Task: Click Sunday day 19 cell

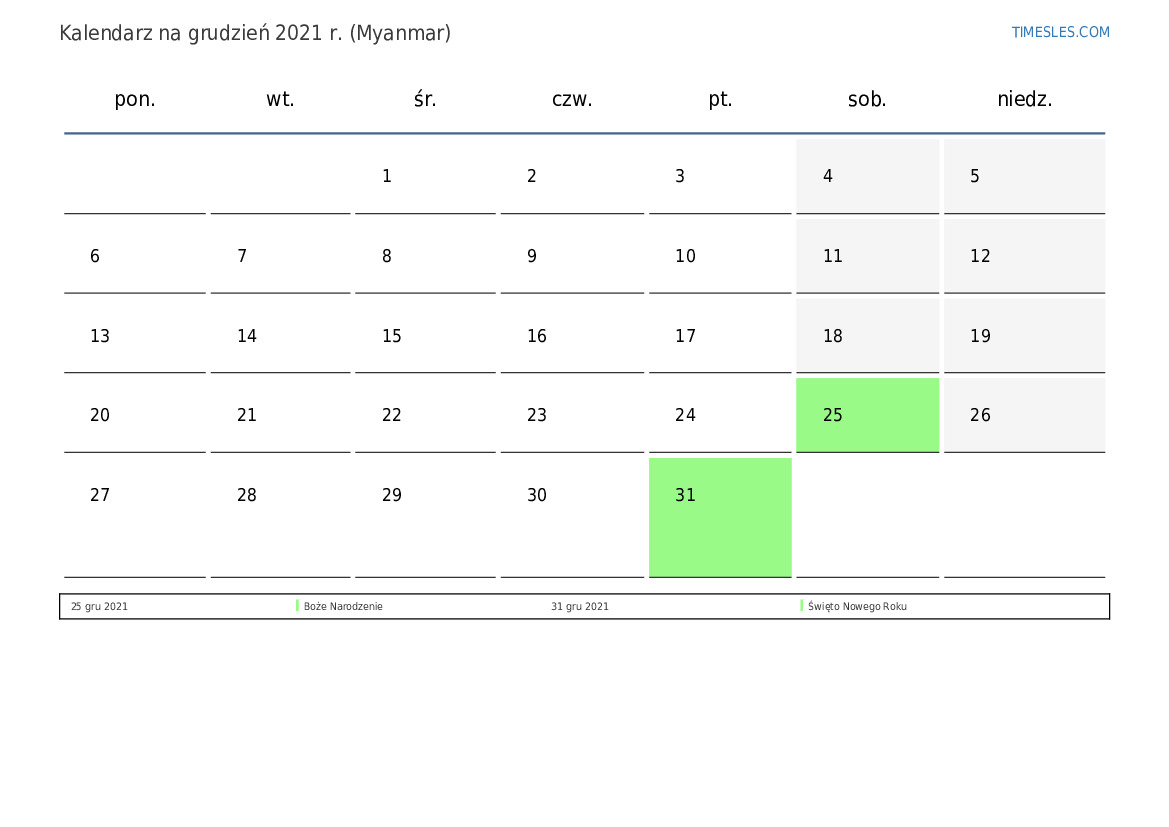Action: (x=1024, y=336)
